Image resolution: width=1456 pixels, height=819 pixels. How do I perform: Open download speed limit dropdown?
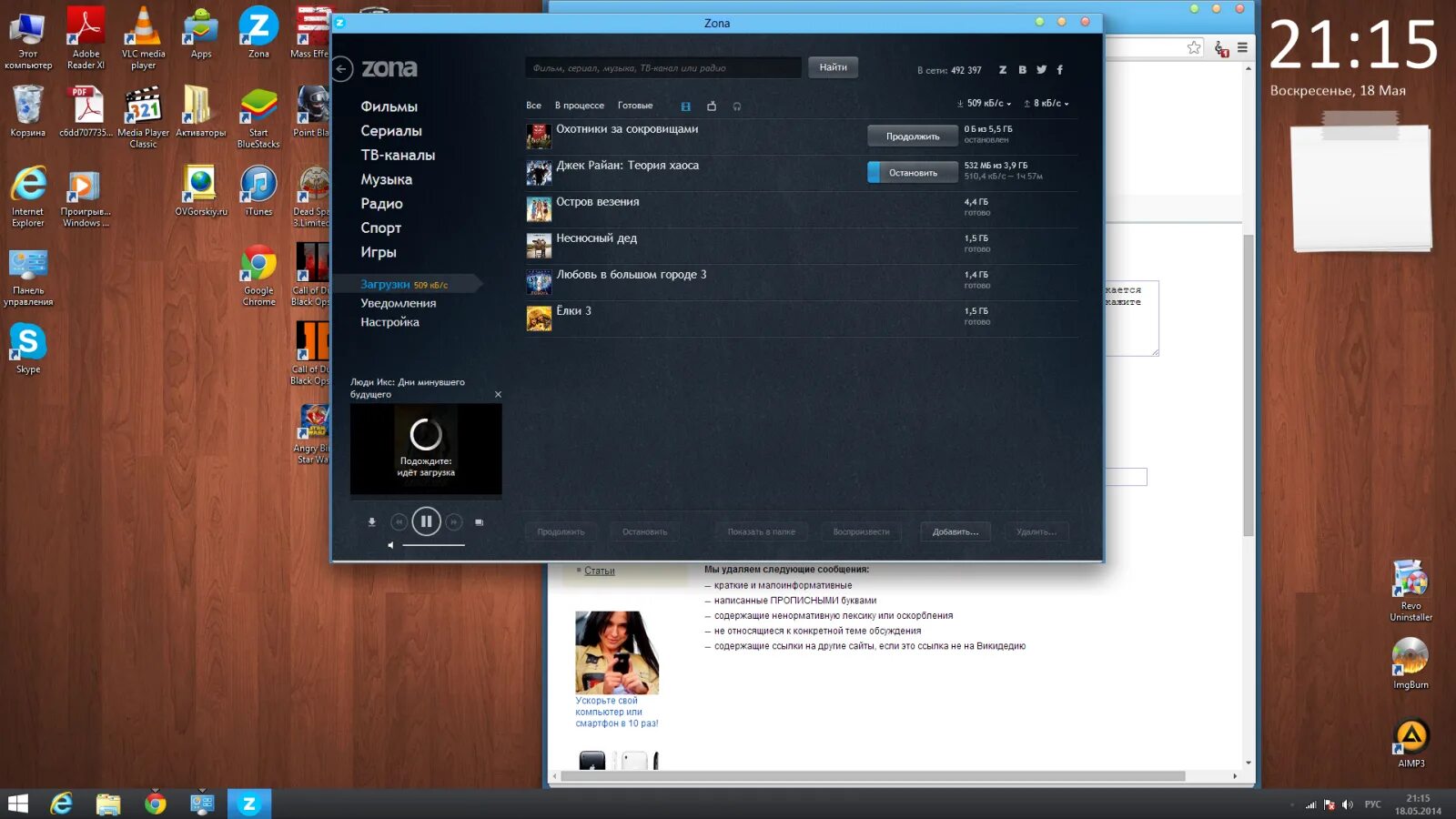(984, 104)
